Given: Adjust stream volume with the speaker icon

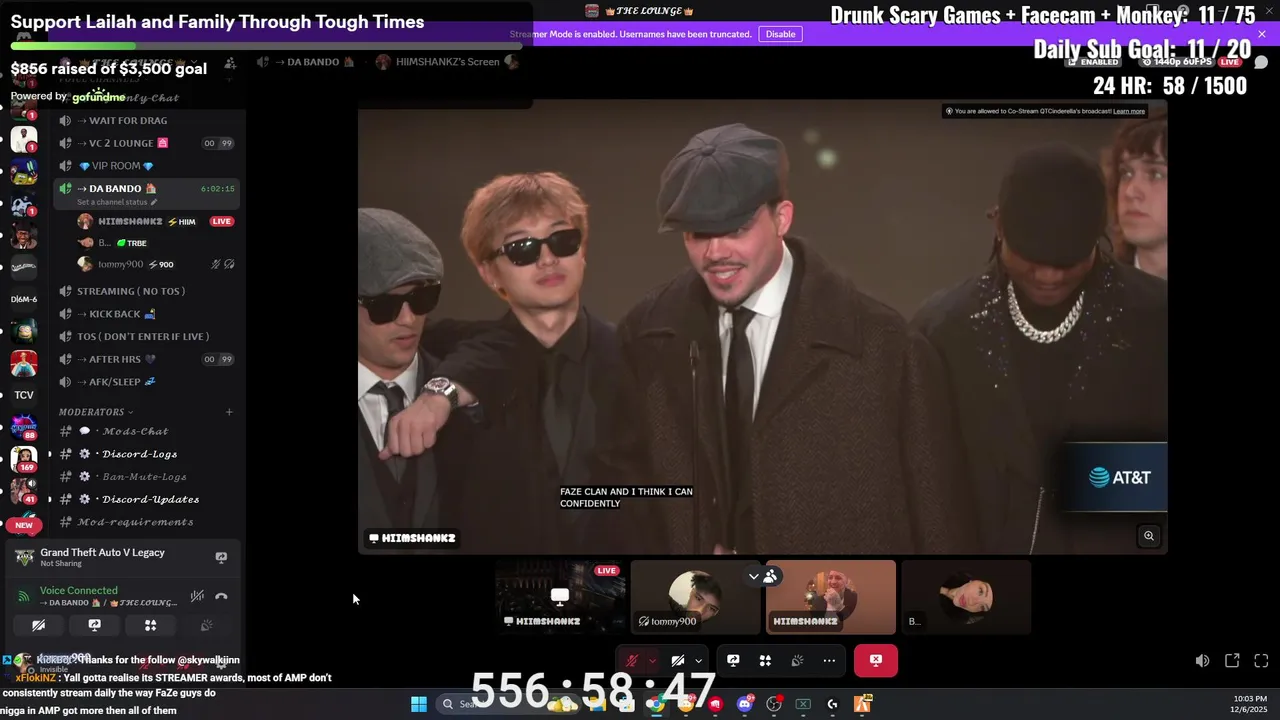Looking at the screenshot, I should click(x=1202, y=660).
